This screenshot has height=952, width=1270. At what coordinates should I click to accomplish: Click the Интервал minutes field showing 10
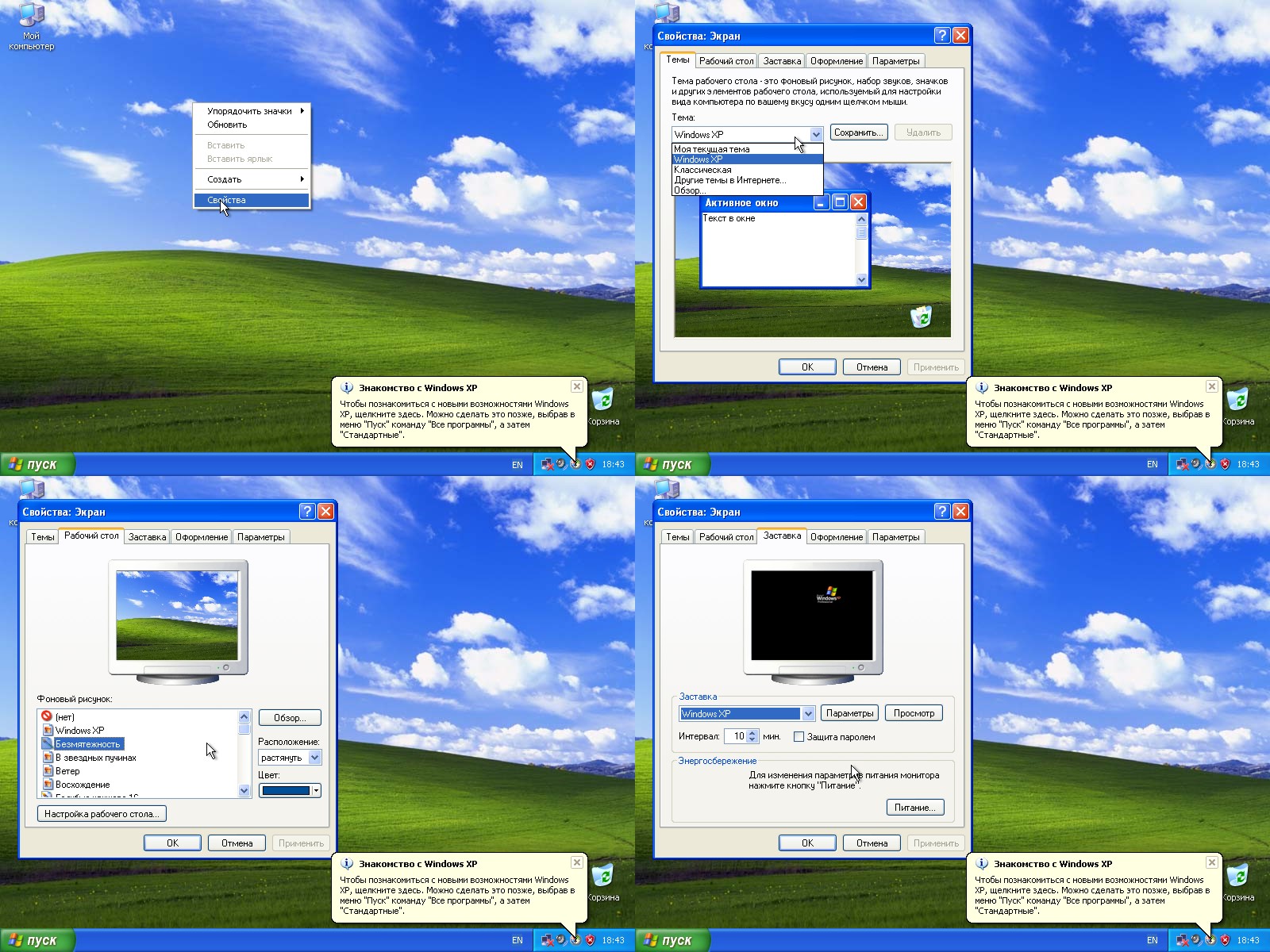(x=735, y=736)
